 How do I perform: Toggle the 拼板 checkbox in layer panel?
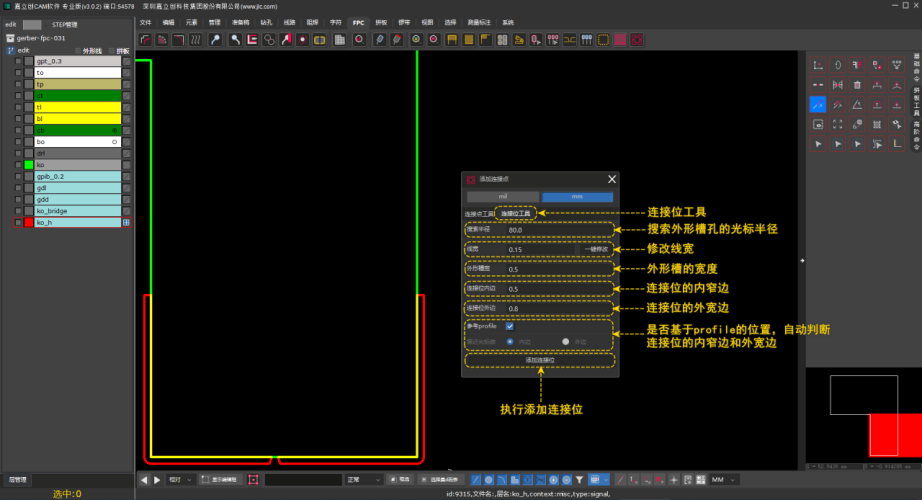[x=112, y=51]
